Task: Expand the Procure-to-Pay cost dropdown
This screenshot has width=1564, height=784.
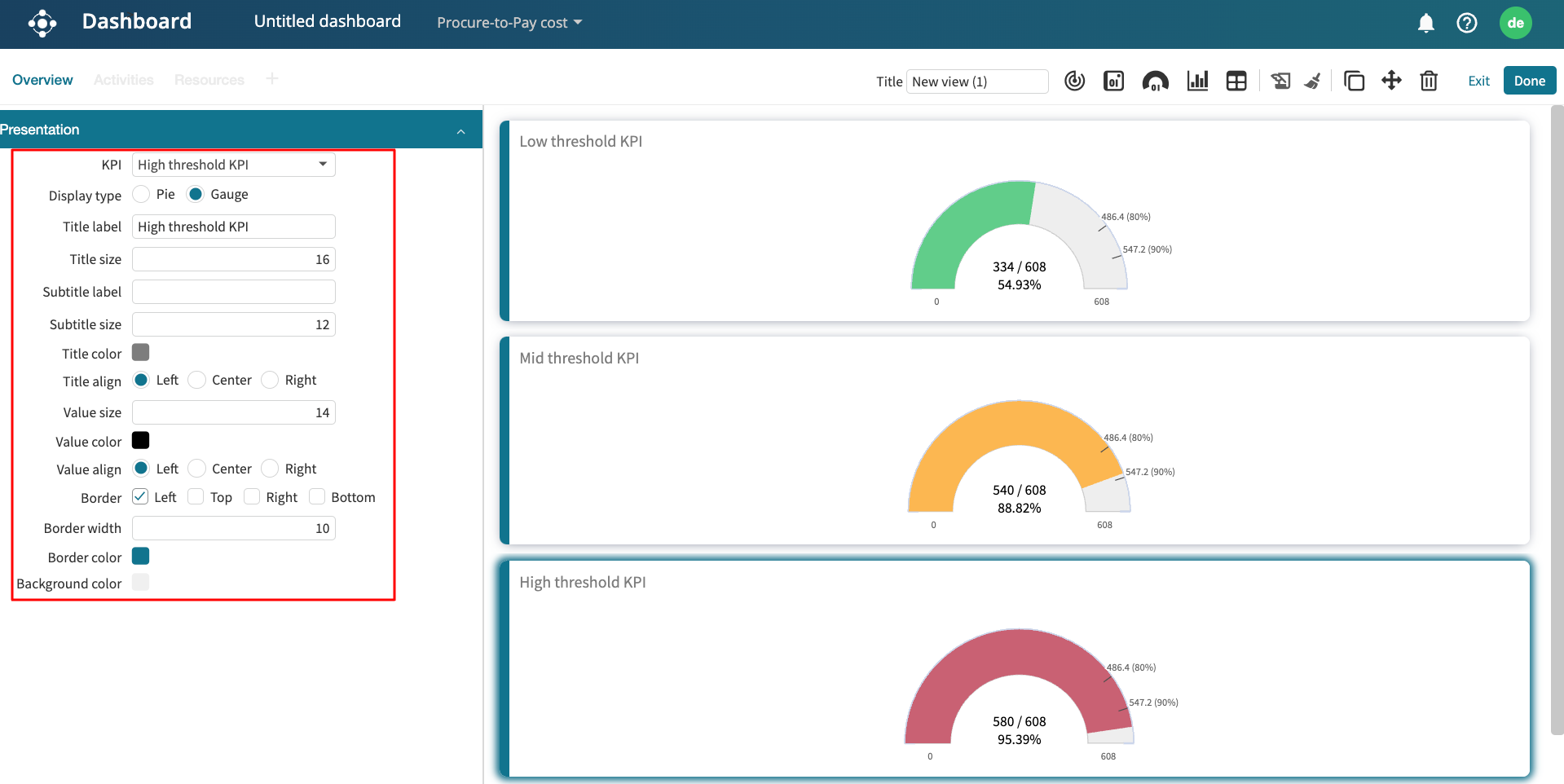Action: click(509, 23)
